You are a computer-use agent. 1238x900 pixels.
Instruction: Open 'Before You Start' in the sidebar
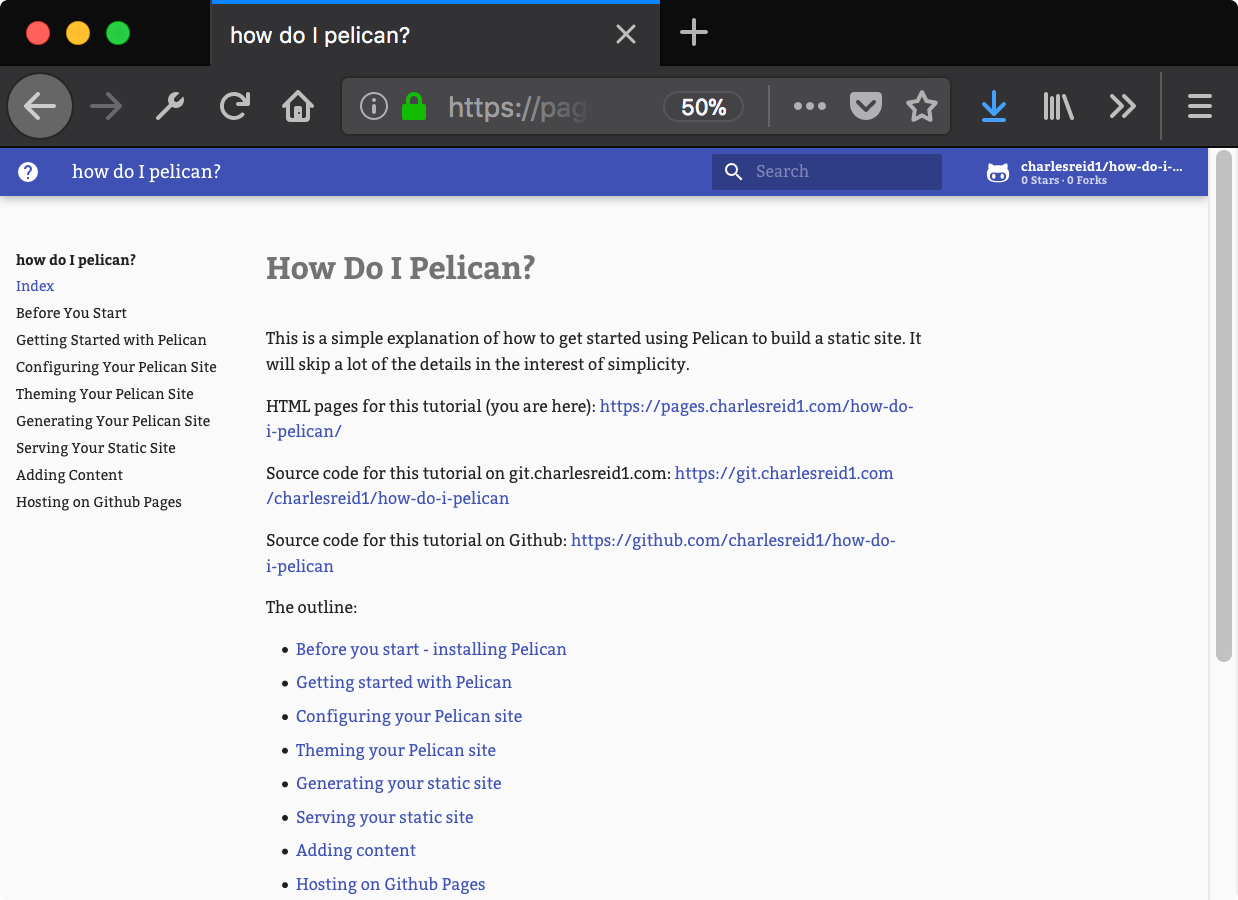71,313
